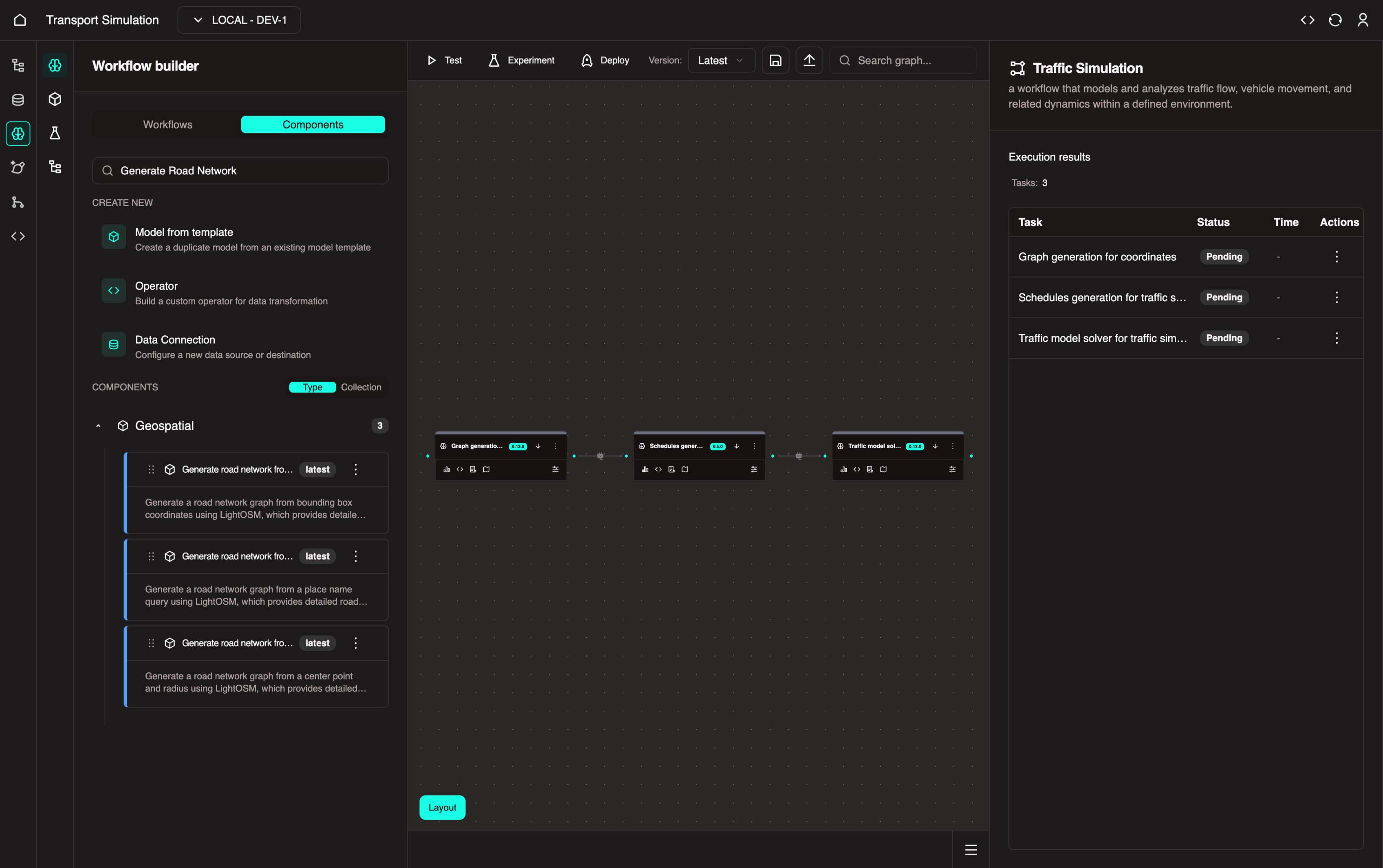1383x868 pixels.
Task: Create a Model from template
Action: [x=240, y=239]
